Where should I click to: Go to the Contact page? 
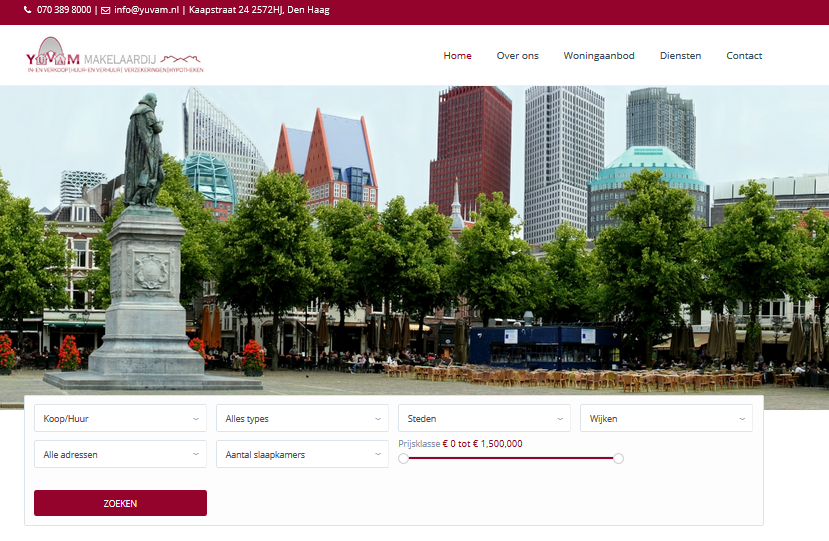click(x=744, y=56)
